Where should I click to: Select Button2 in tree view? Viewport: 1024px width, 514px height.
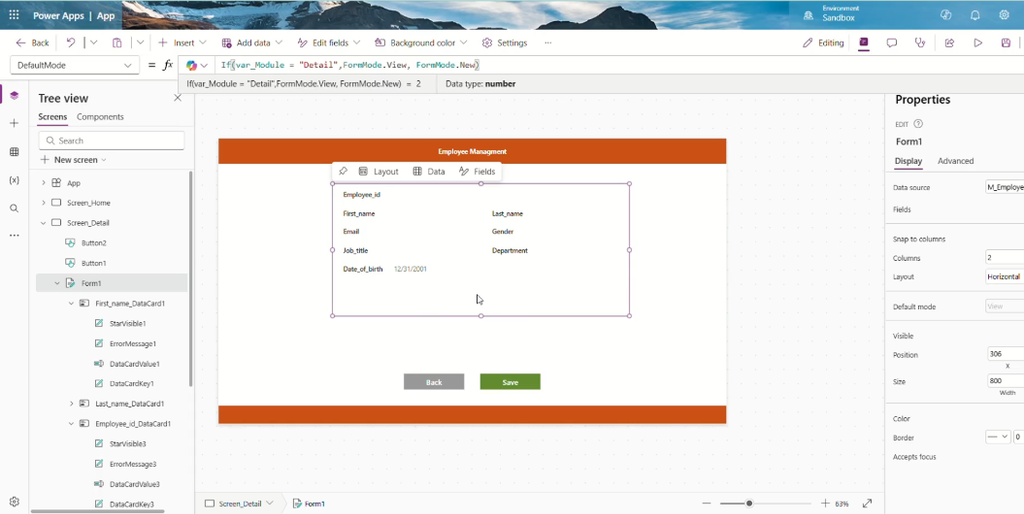94,243
